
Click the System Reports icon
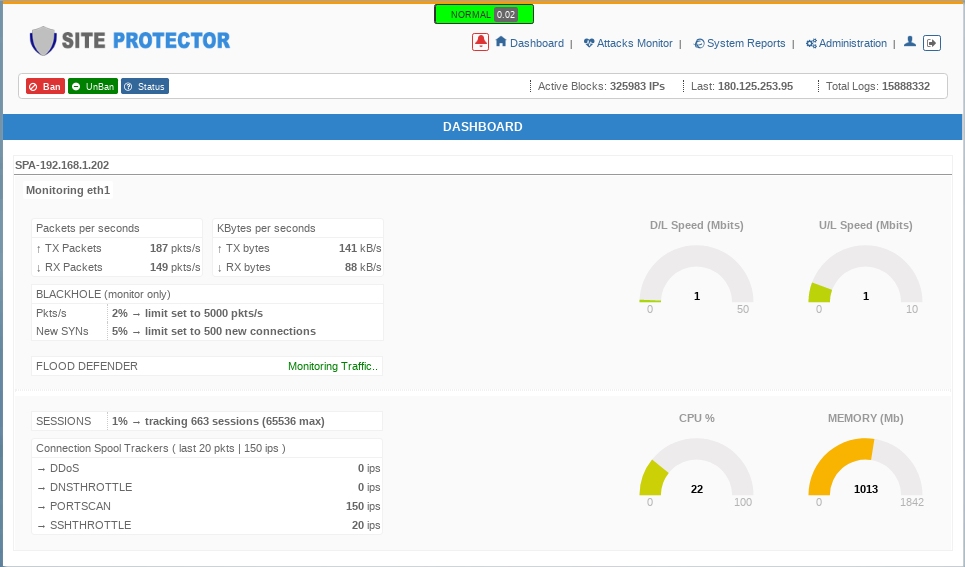click(699, 43)
